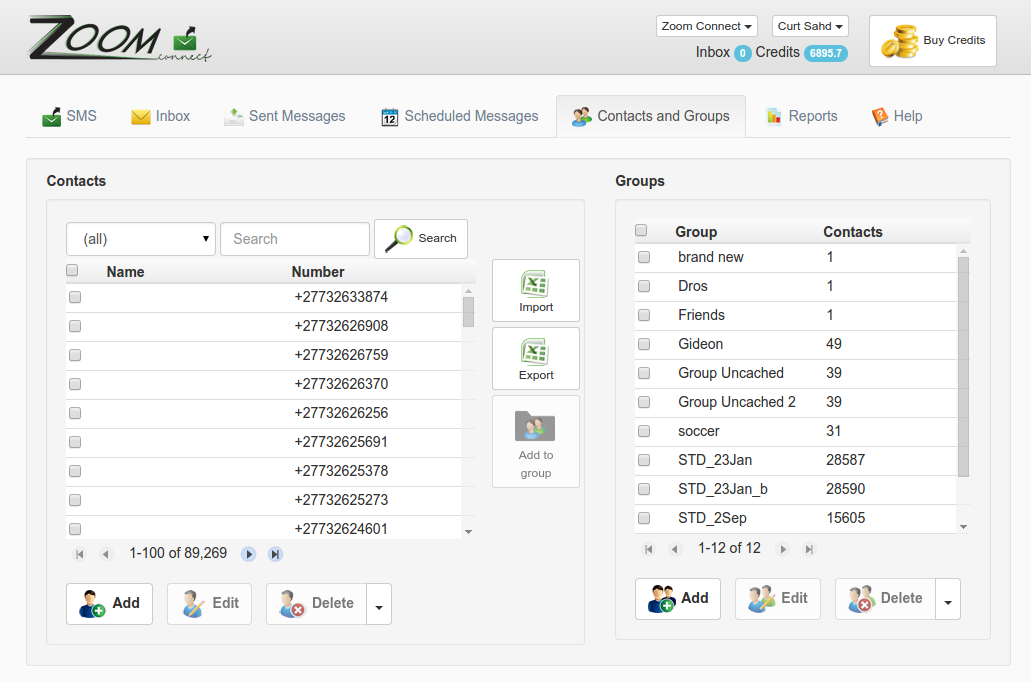The height and width of the screenshot is (682, 1031).
Task: Jump to last page of contacts
Action: (x=275, y=554)
